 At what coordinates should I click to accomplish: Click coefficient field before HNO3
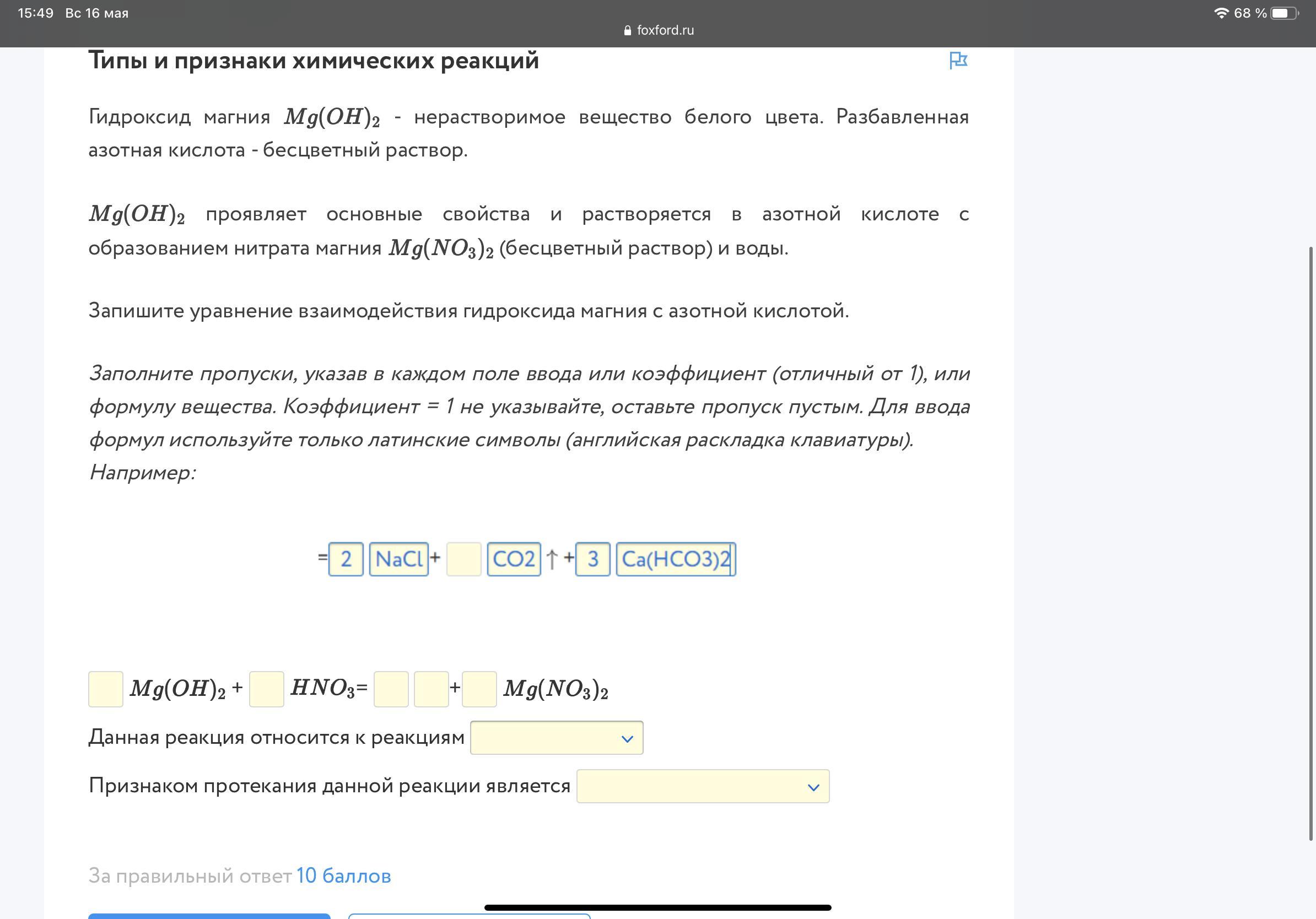(x=267, y=689)
